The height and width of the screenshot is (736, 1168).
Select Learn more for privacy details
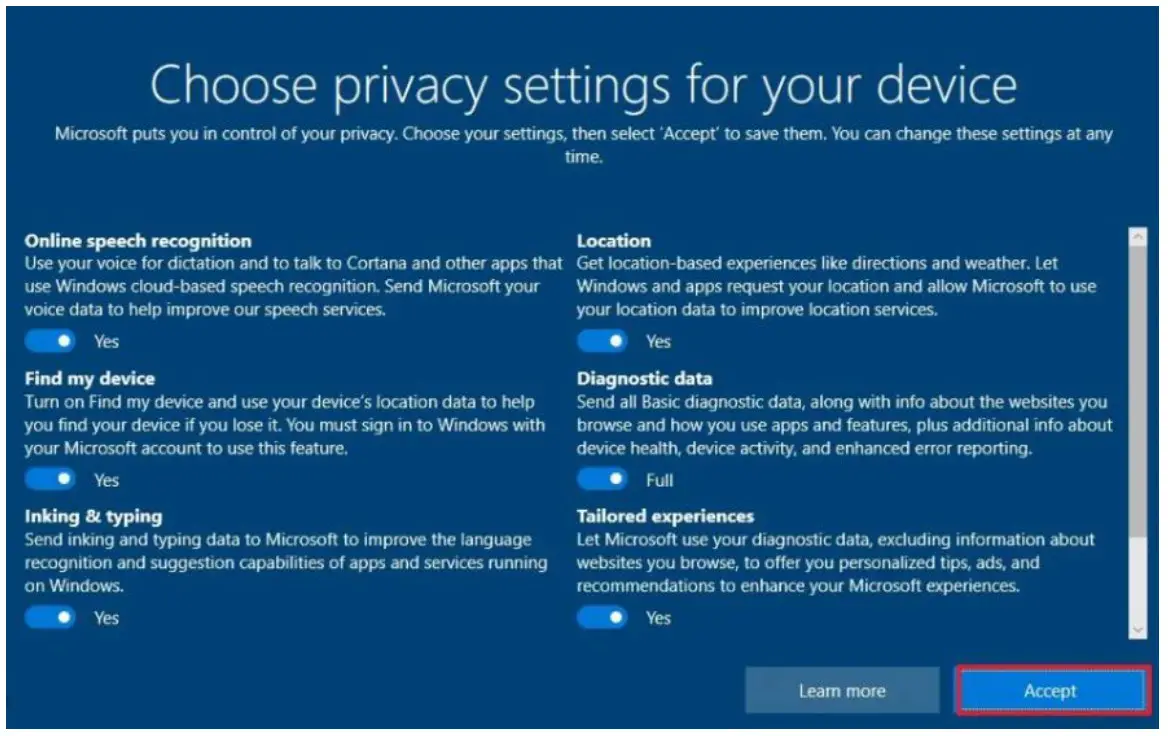pyautogui.click(x=842, y=690)
